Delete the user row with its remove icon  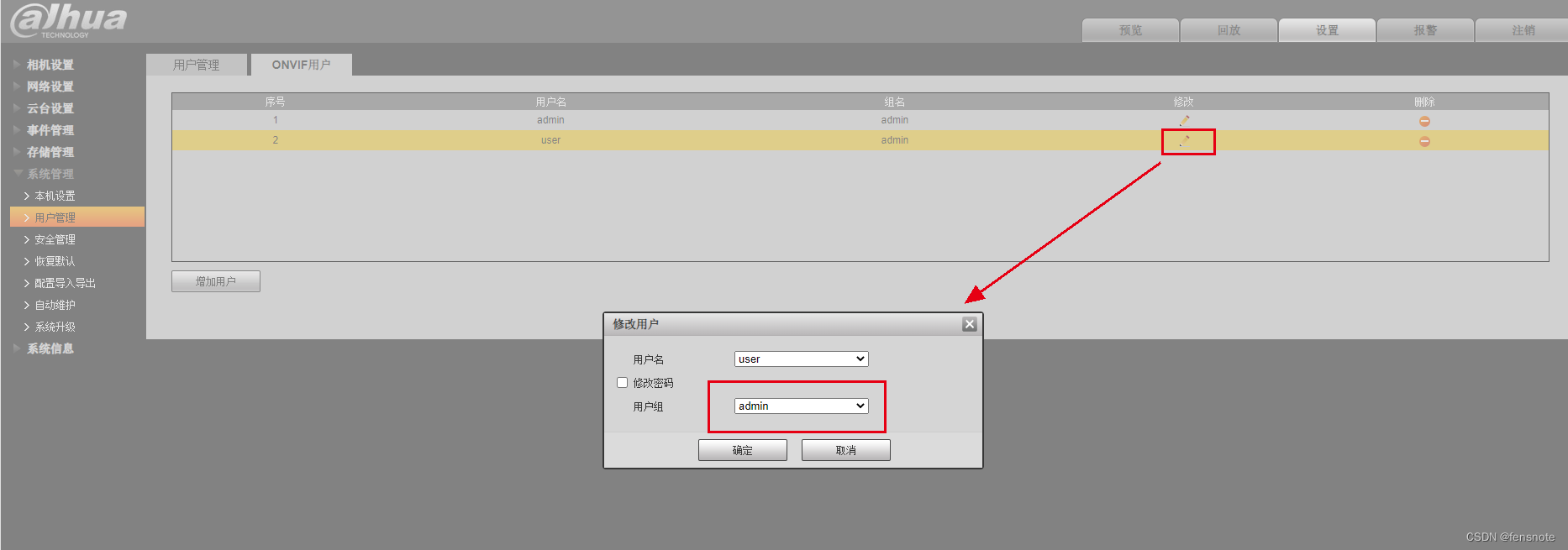pos(1424,141)
